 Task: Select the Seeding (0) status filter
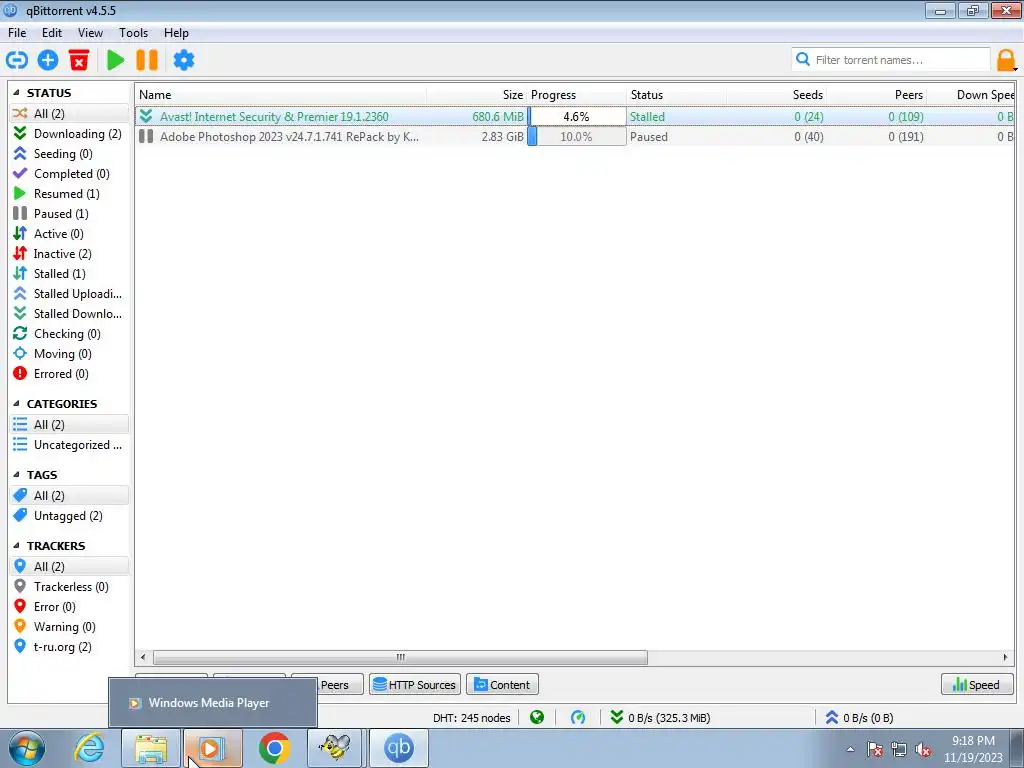69,153
